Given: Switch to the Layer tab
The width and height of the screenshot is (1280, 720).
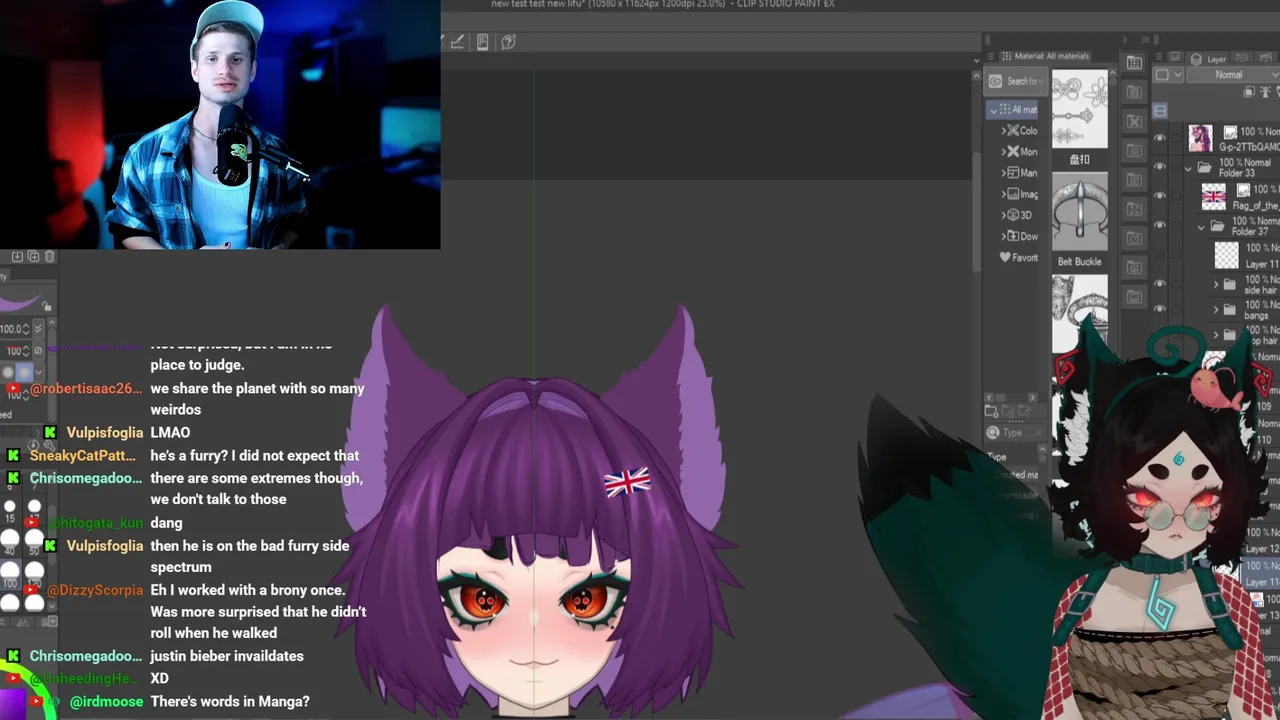Looking at the screenshot, I should [x=1207, y=59].
